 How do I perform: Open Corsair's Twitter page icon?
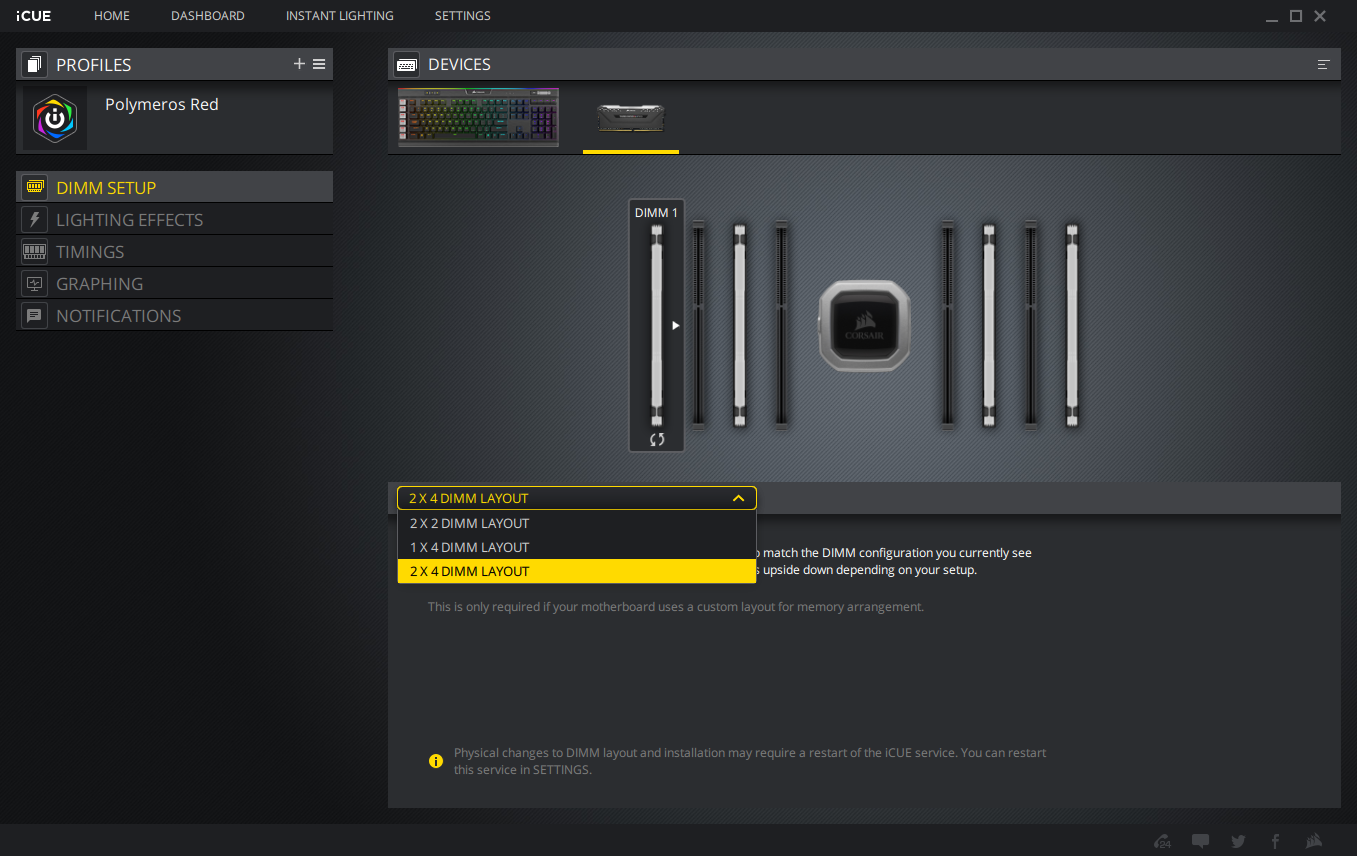1238,841
